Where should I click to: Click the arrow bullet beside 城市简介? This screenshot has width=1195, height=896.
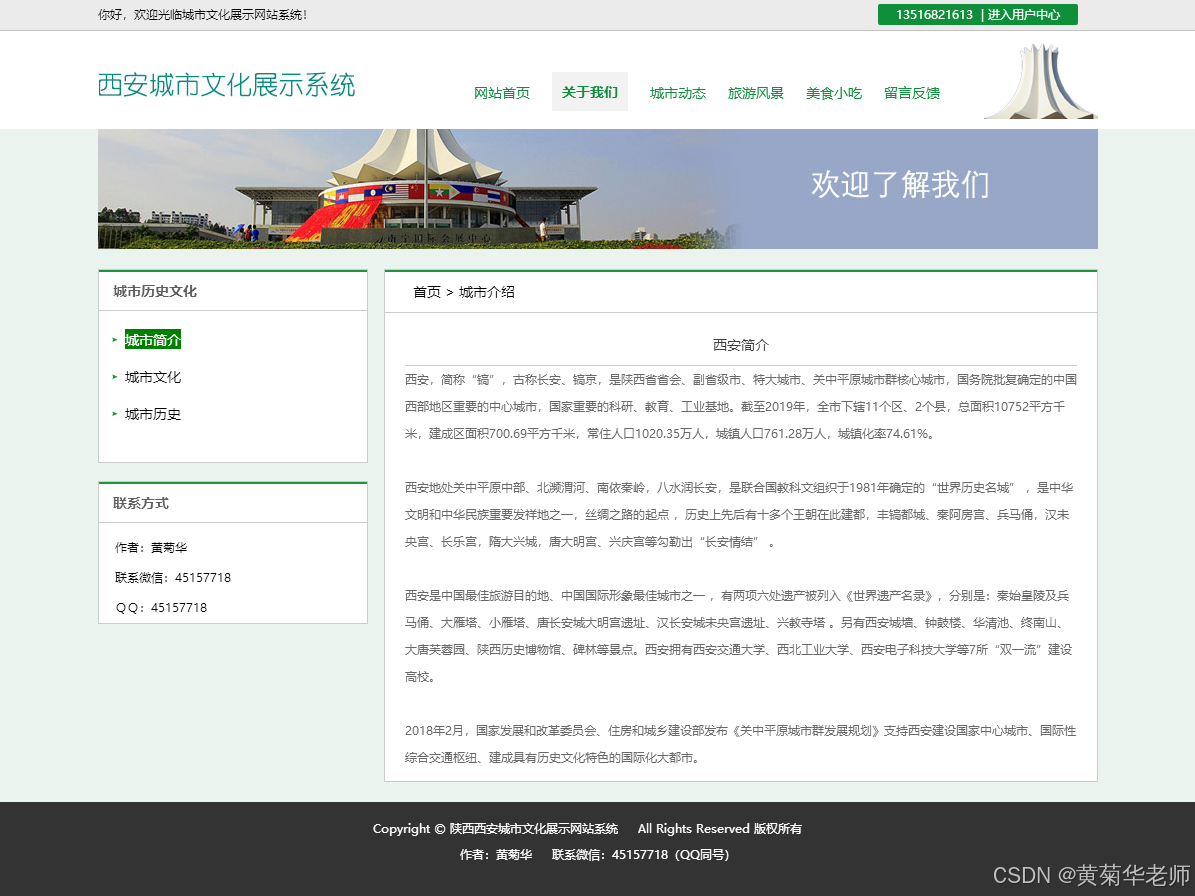tap(115, 340)
